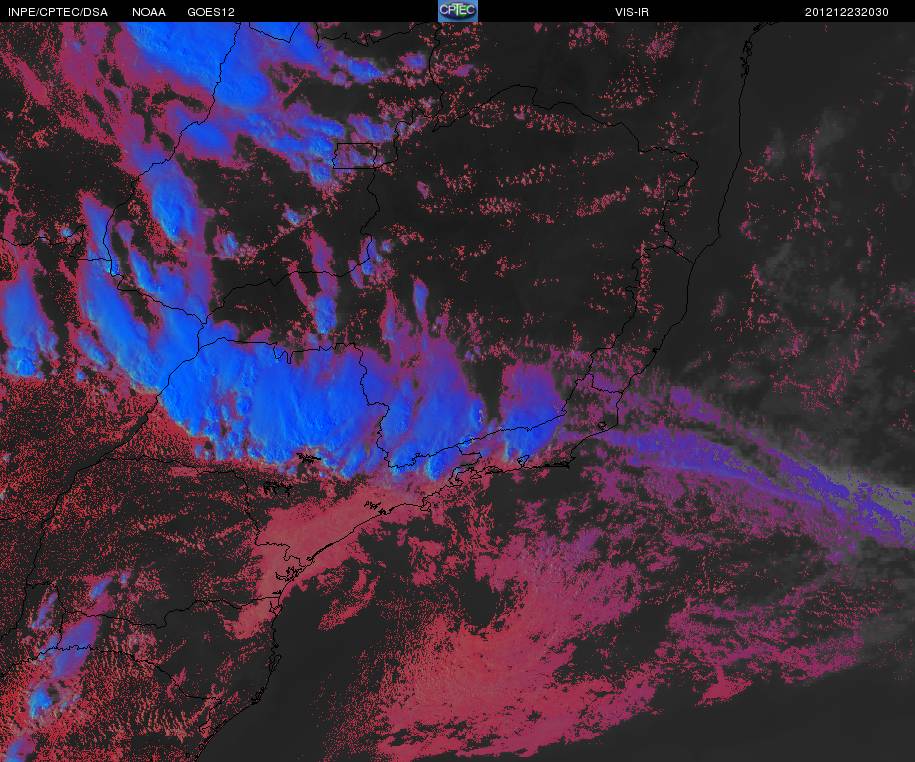
Task: Click the 201212232030 timestamp
Action: click(847, 12)
